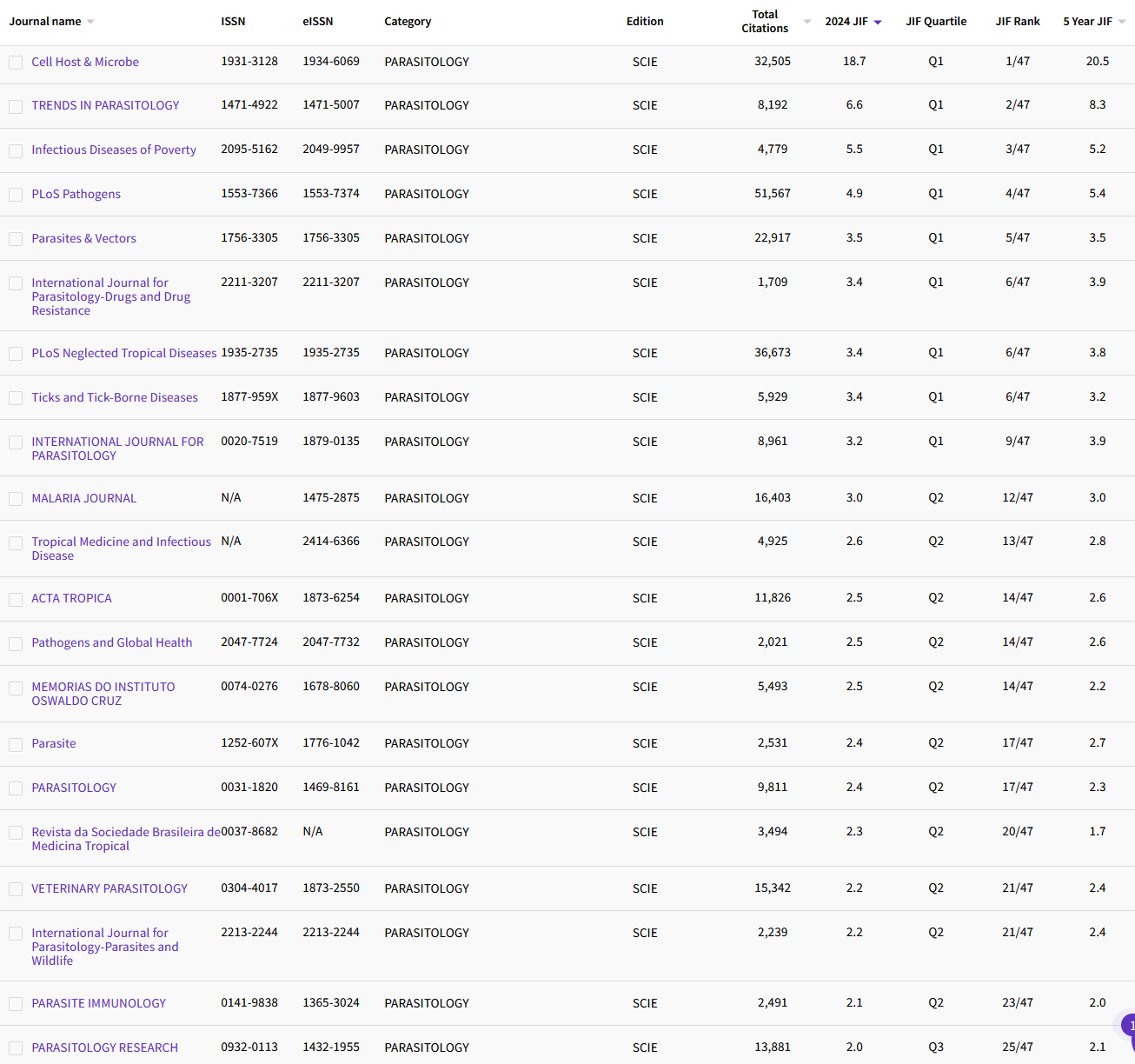The image size is (1135, 1064).
Task: Open the purple notification badge
Action: tap(1129, 1026)
